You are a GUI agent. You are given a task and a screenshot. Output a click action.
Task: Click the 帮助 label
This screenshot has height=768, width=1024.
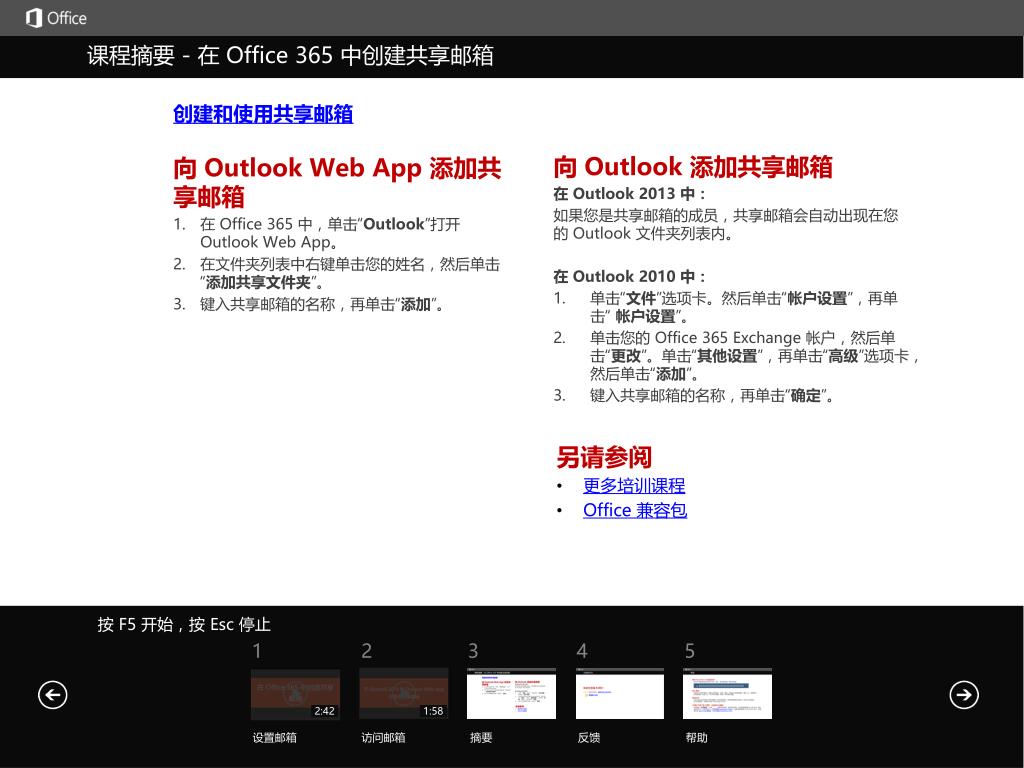[x=697, y=737]
